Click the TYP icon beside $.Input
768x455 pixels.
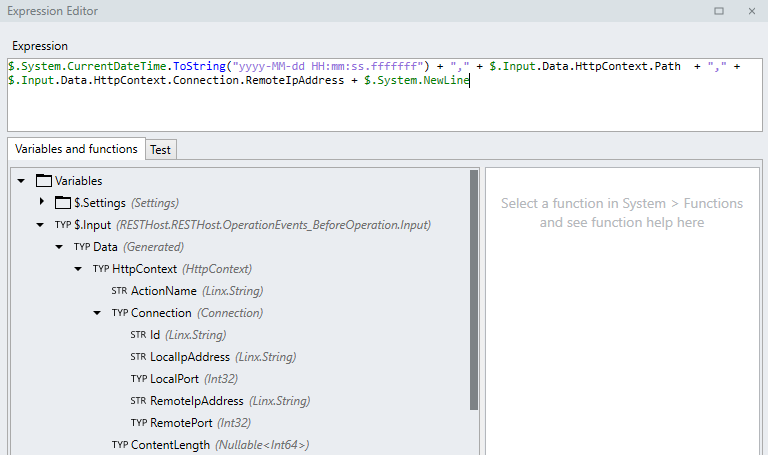(63, 225)
